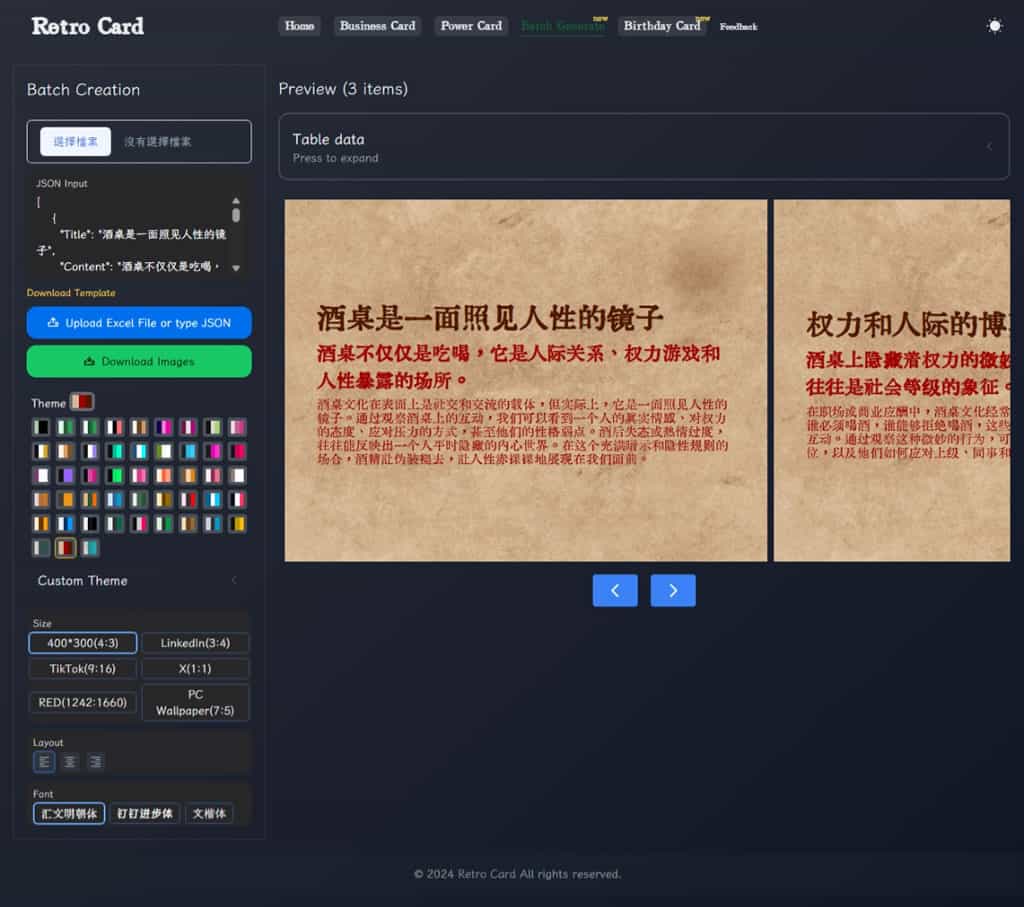Expand the Custom Theme section

click(x=137, y=581)
